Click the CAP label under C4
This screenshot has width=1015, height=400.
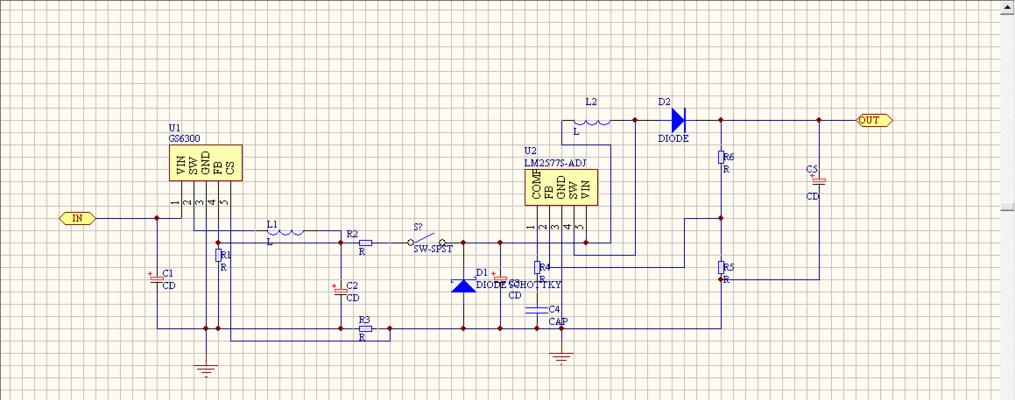pos(558,321)
